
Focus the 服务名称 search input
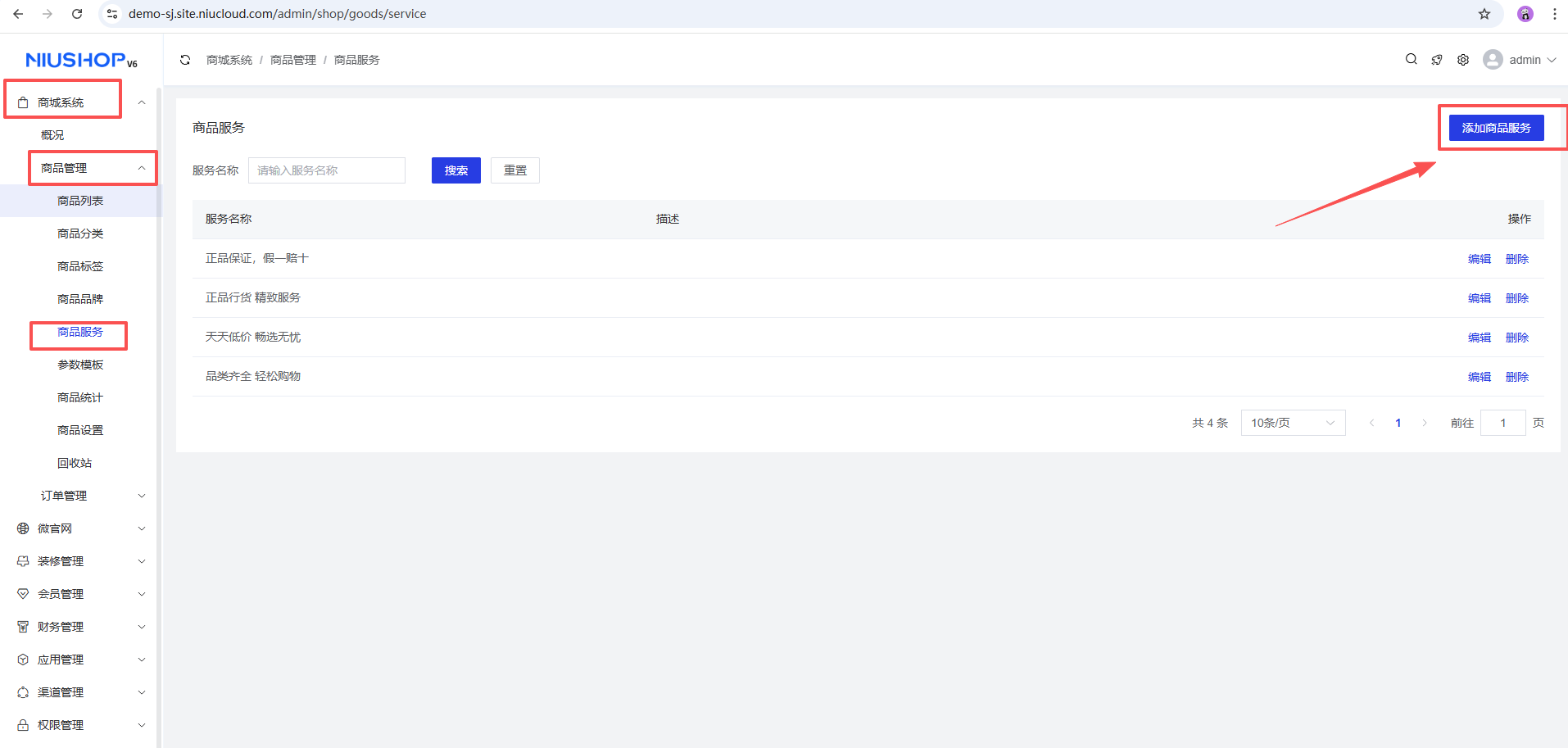[327, 170]
